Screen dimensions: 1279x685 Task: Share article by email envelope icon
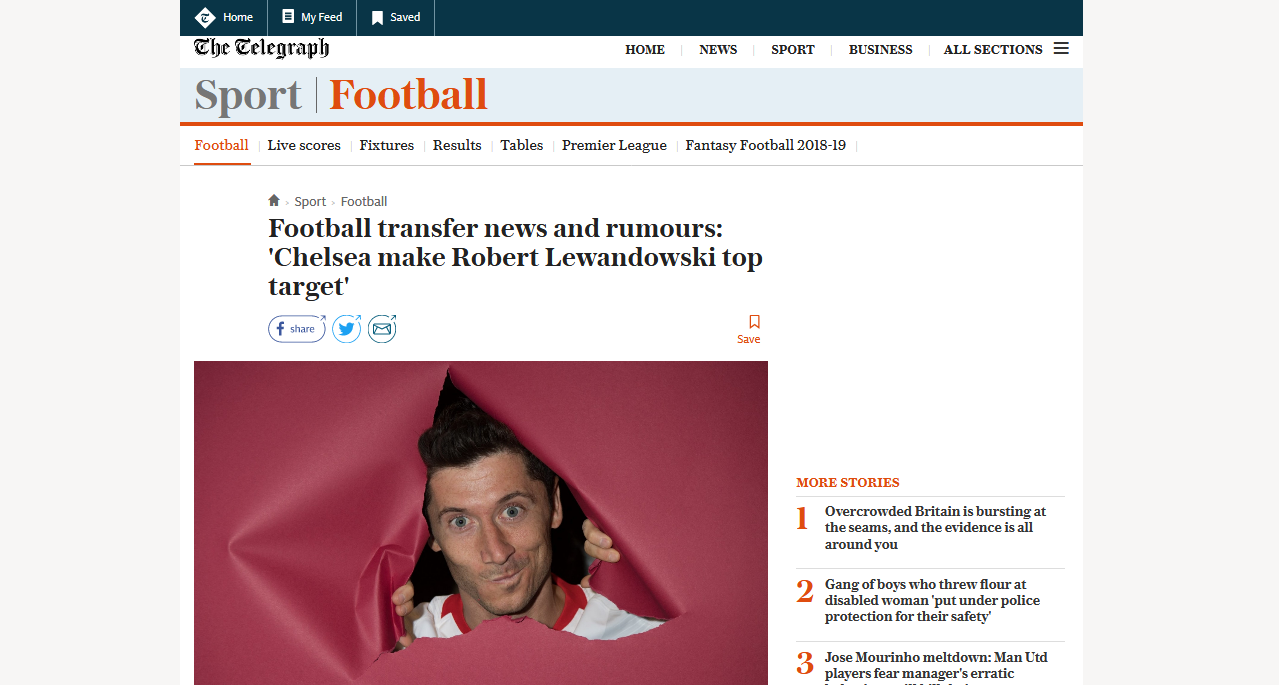(382, 329)
